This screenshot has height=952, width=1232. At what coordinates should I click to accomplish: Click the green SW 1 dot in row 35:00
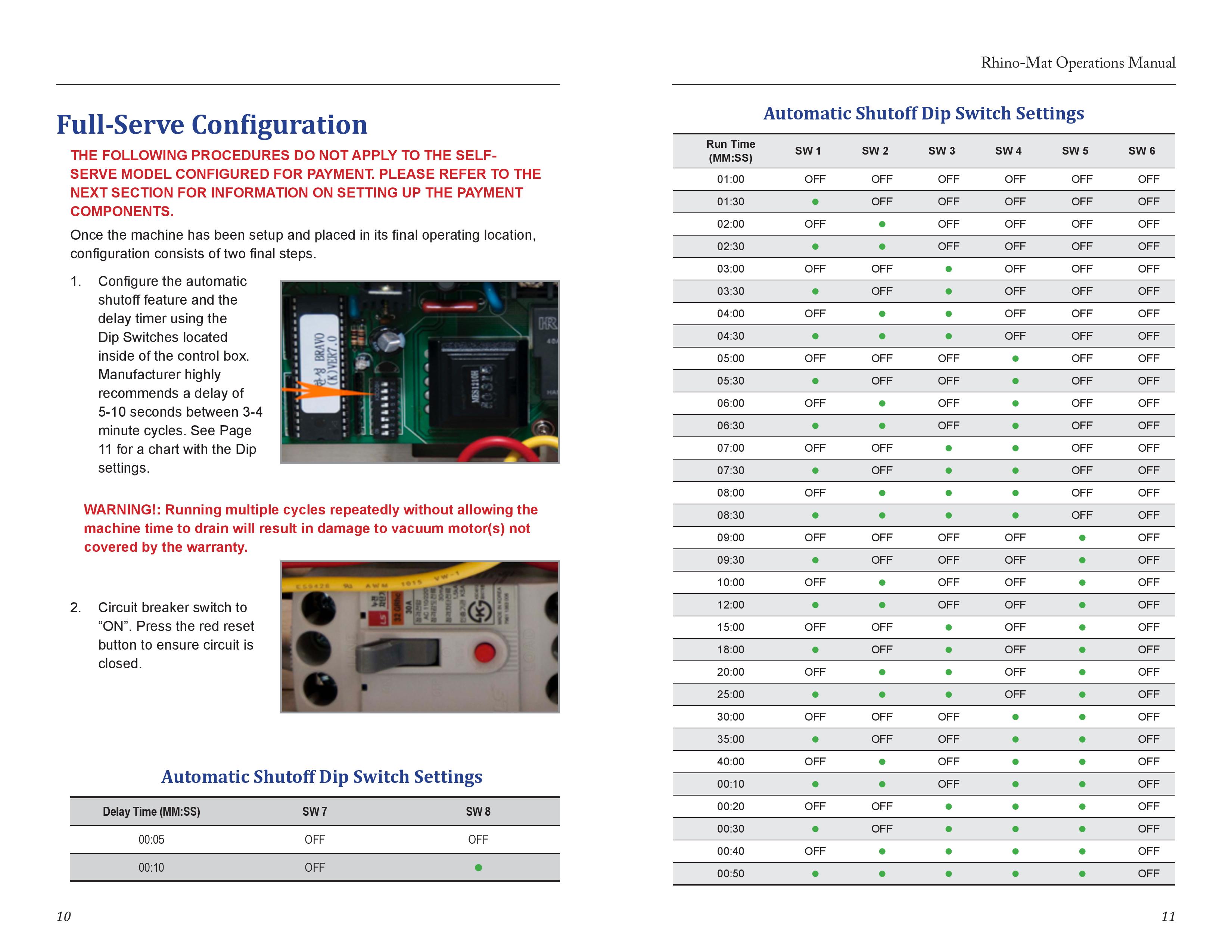coord(815,739)
